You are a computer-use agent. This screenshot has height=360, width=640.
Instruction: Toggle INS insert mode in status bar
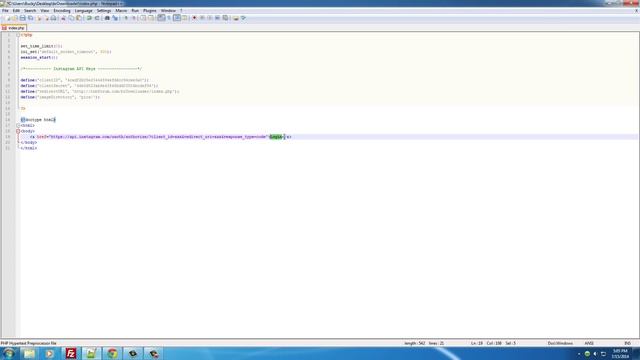click(627, 343)
